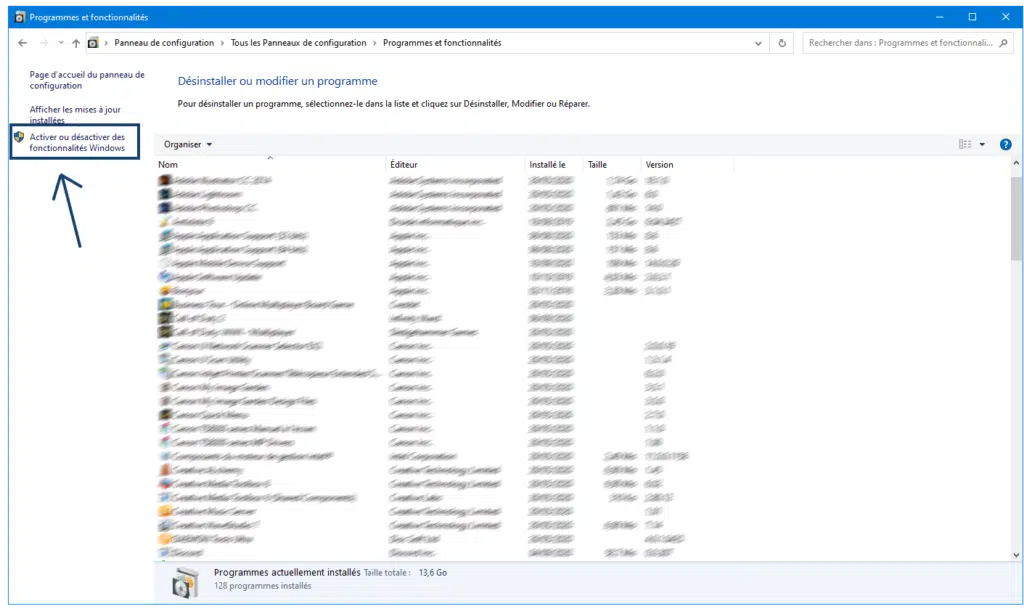
Task: Open Activer ou désactiver des fonctionnalités Windows
Action: pyautogui.click(x=77, y=142)
